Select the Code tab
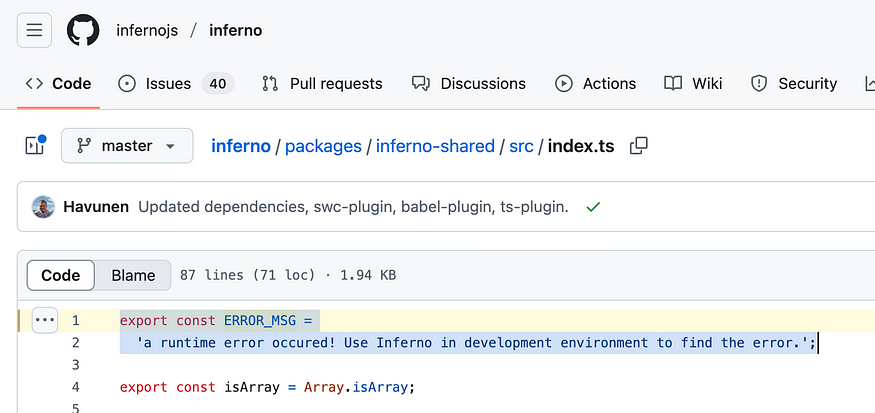The height and width of the screenshot is (413, 875). tap(59, 84)
